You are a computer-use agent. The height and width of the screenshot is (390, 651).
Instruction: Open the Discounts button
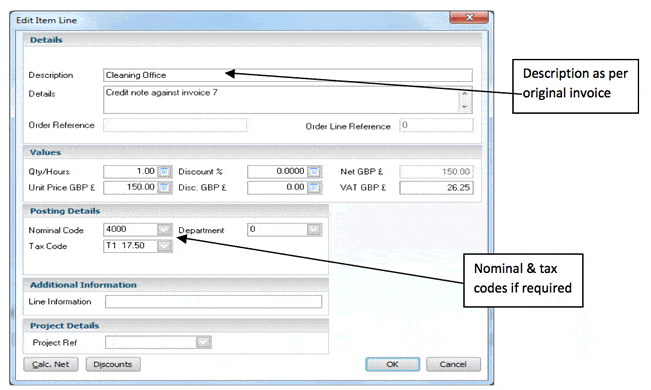(113, 364)
